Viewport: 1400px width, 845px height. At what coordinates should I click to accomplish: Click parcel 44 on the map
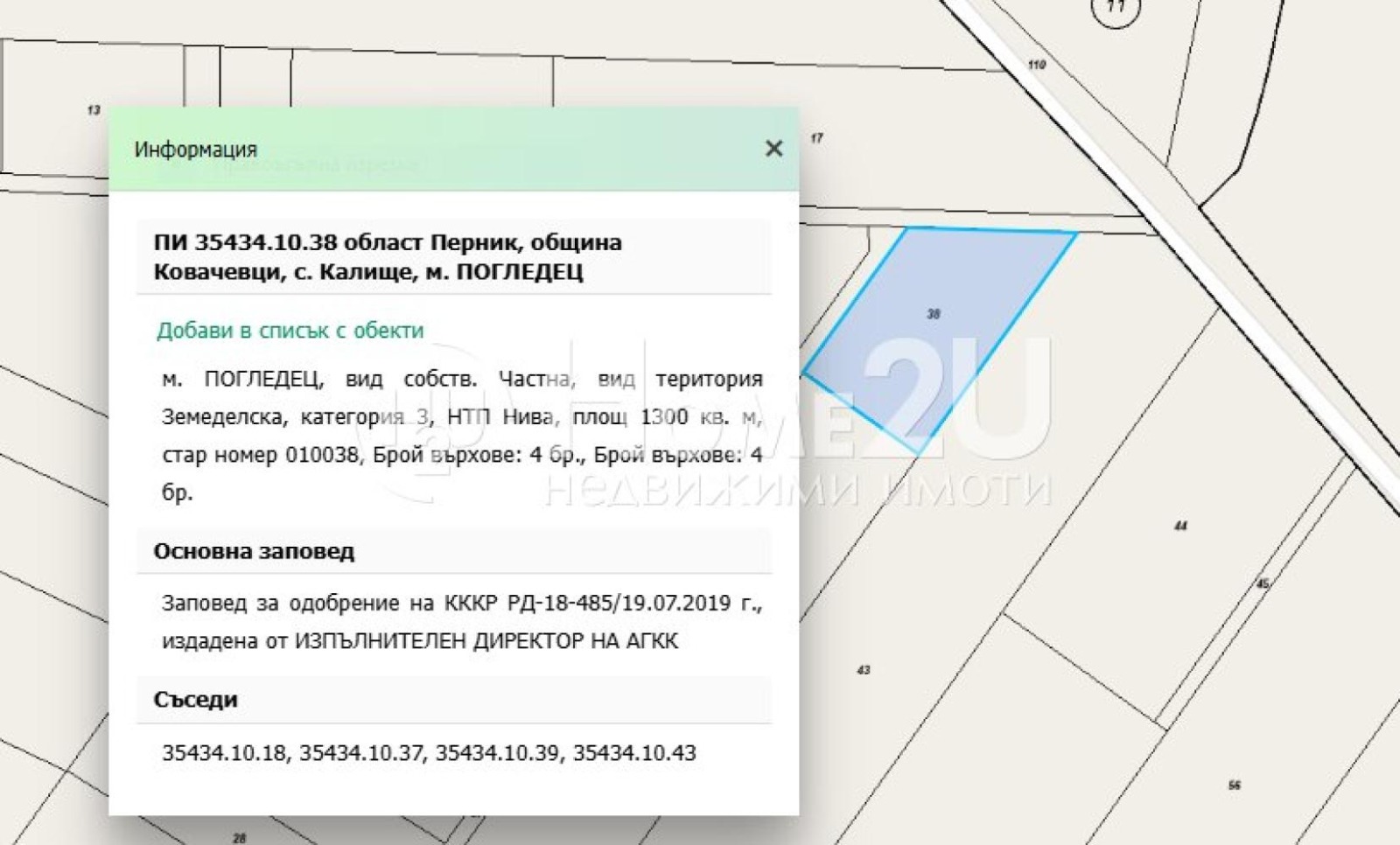coord(1180,526)
